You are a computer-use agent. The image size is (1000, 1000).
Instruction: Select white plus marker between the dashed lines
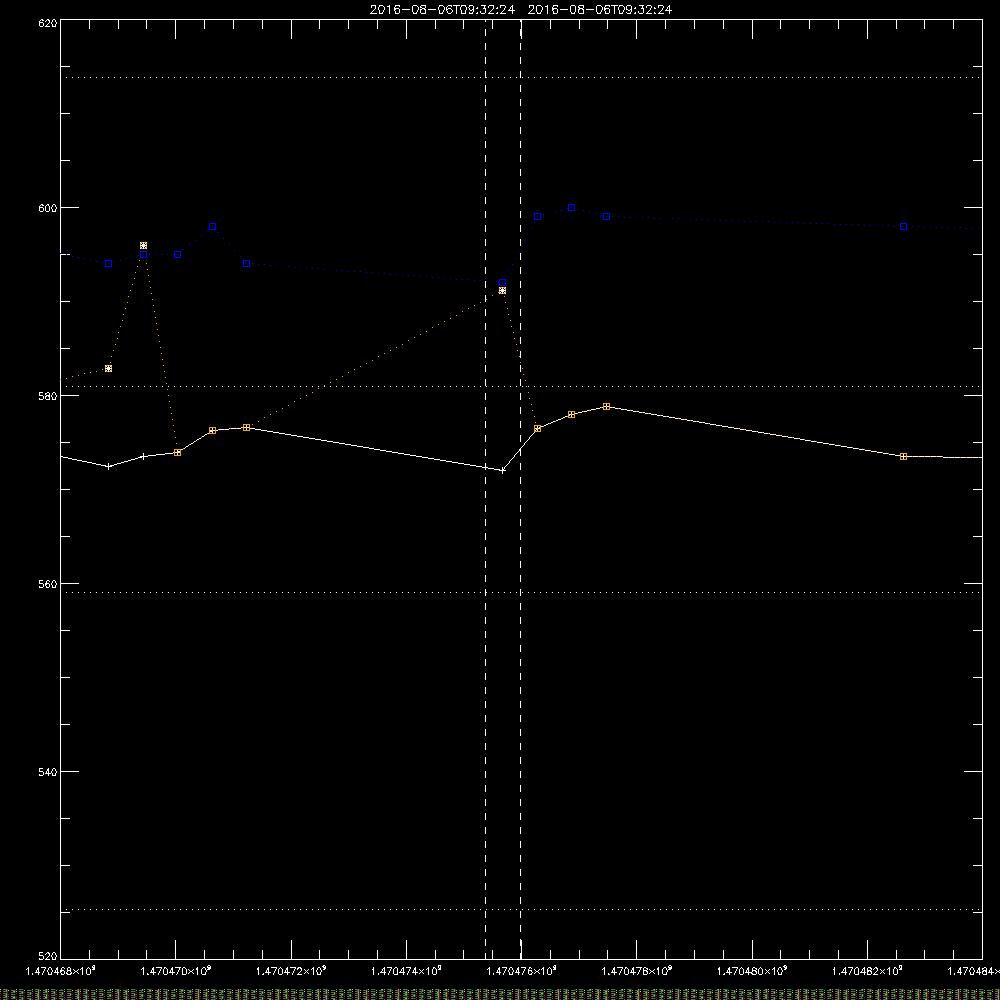tap(503, 471)
